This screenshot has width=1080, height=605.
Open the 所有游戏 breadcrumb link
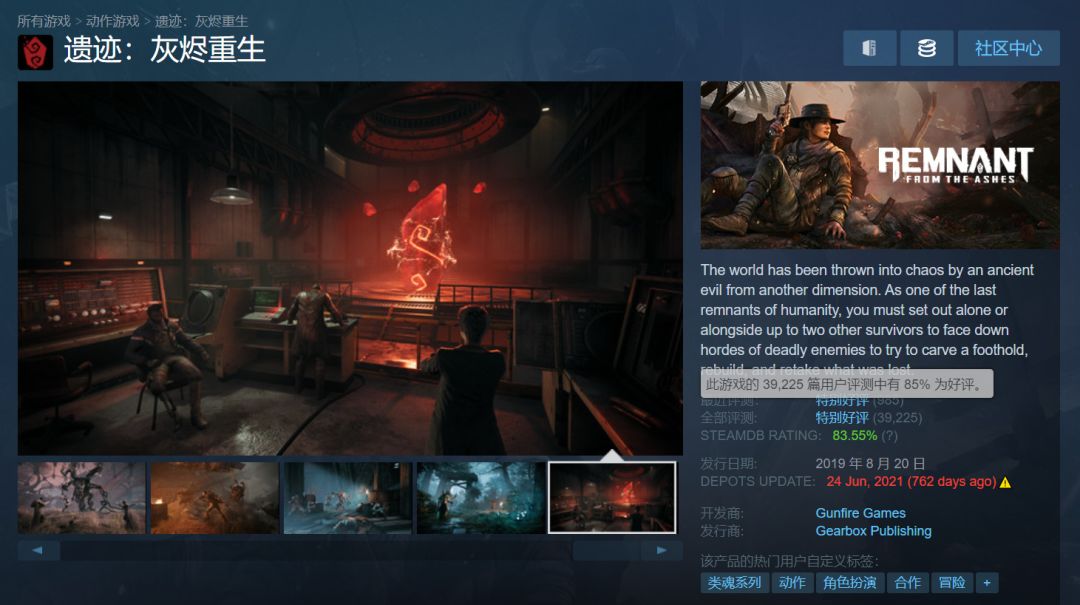44,21
